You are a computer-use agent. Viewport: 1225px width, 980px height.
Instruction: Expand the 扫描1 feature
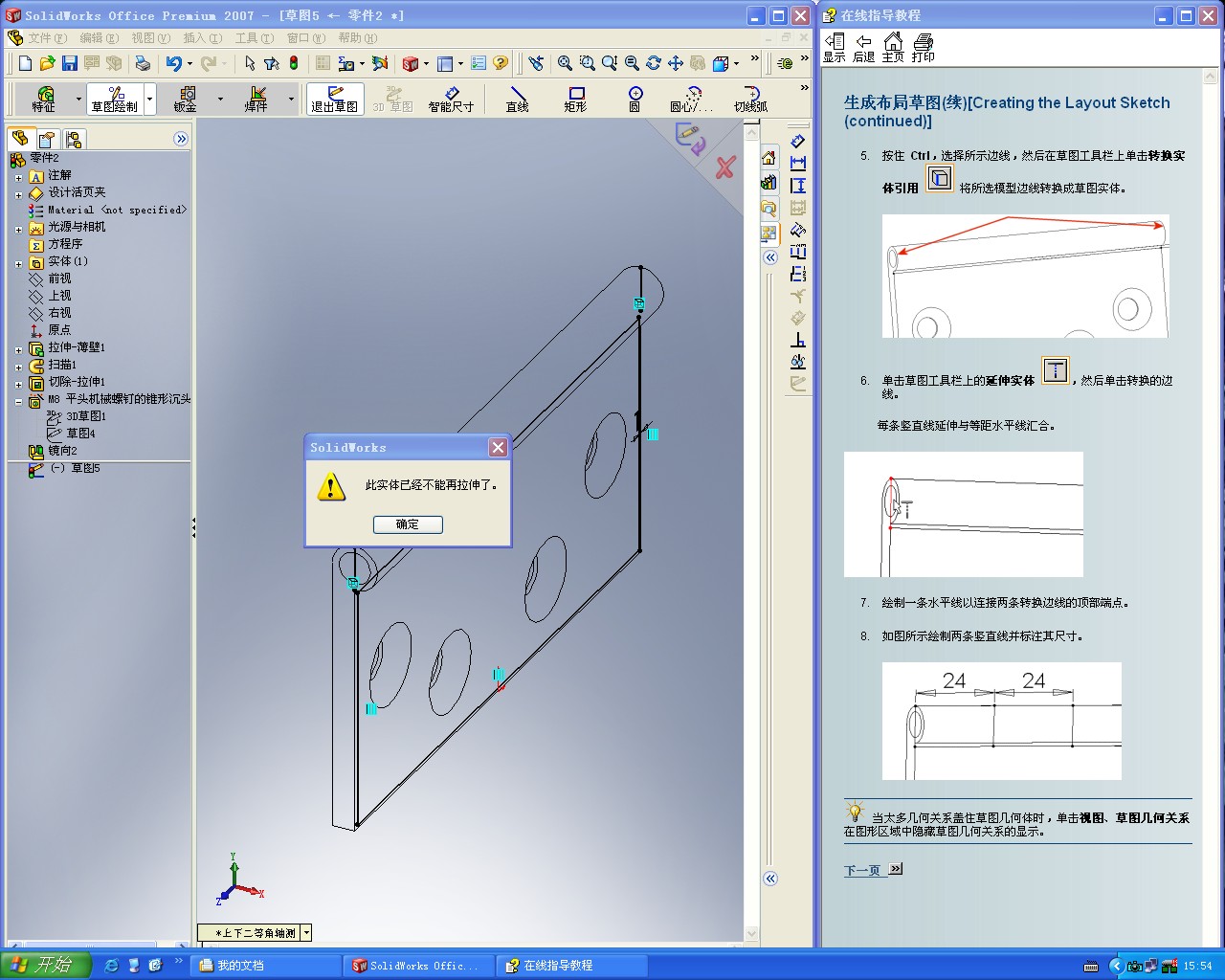coord(18,367)
